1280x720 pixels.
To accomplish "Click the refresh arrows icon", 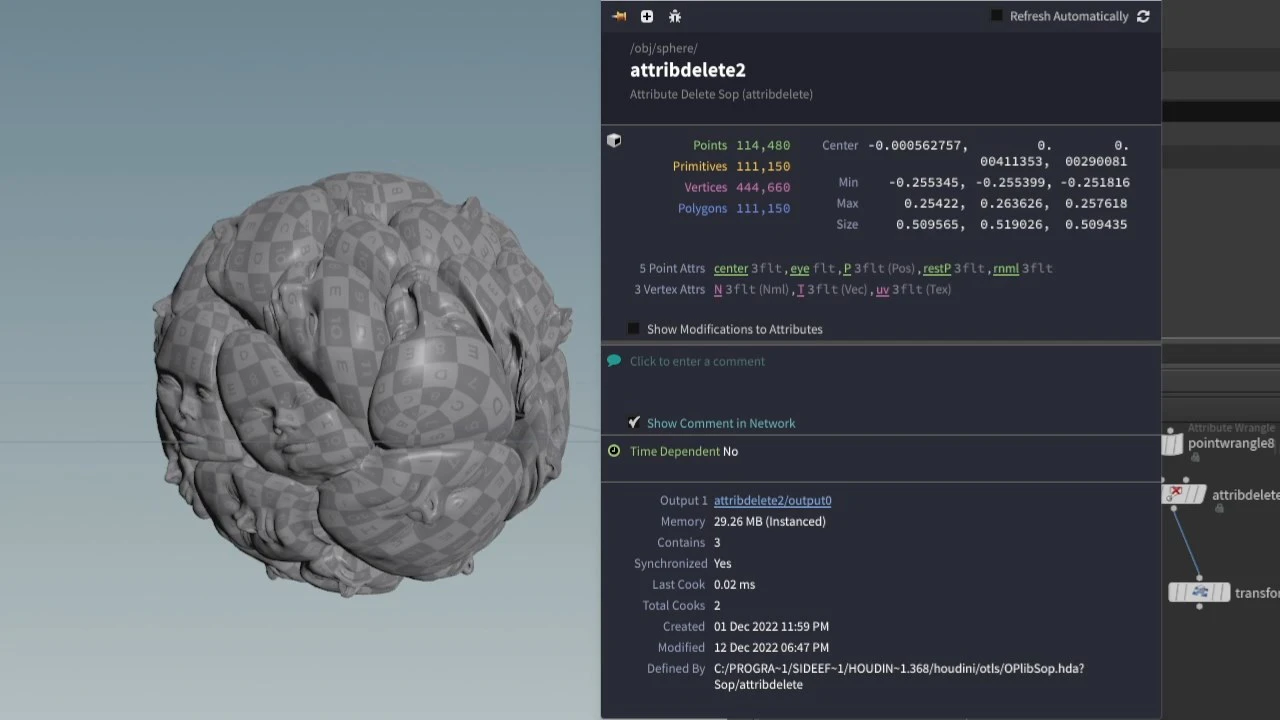I will point(1143,16).
